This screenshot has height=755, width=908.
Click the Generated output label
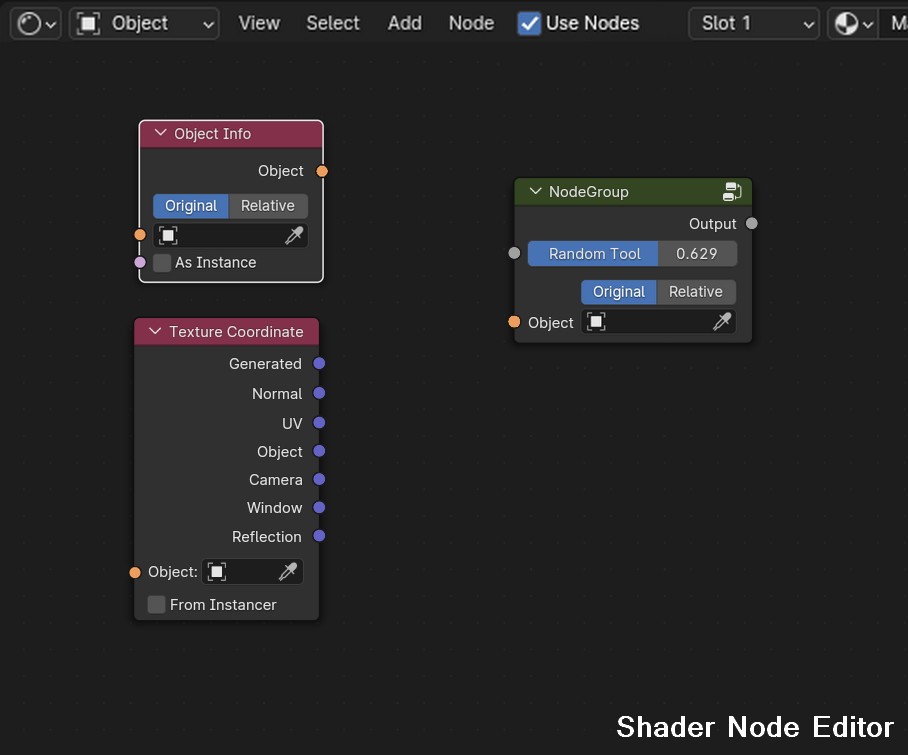pos(265,364)
